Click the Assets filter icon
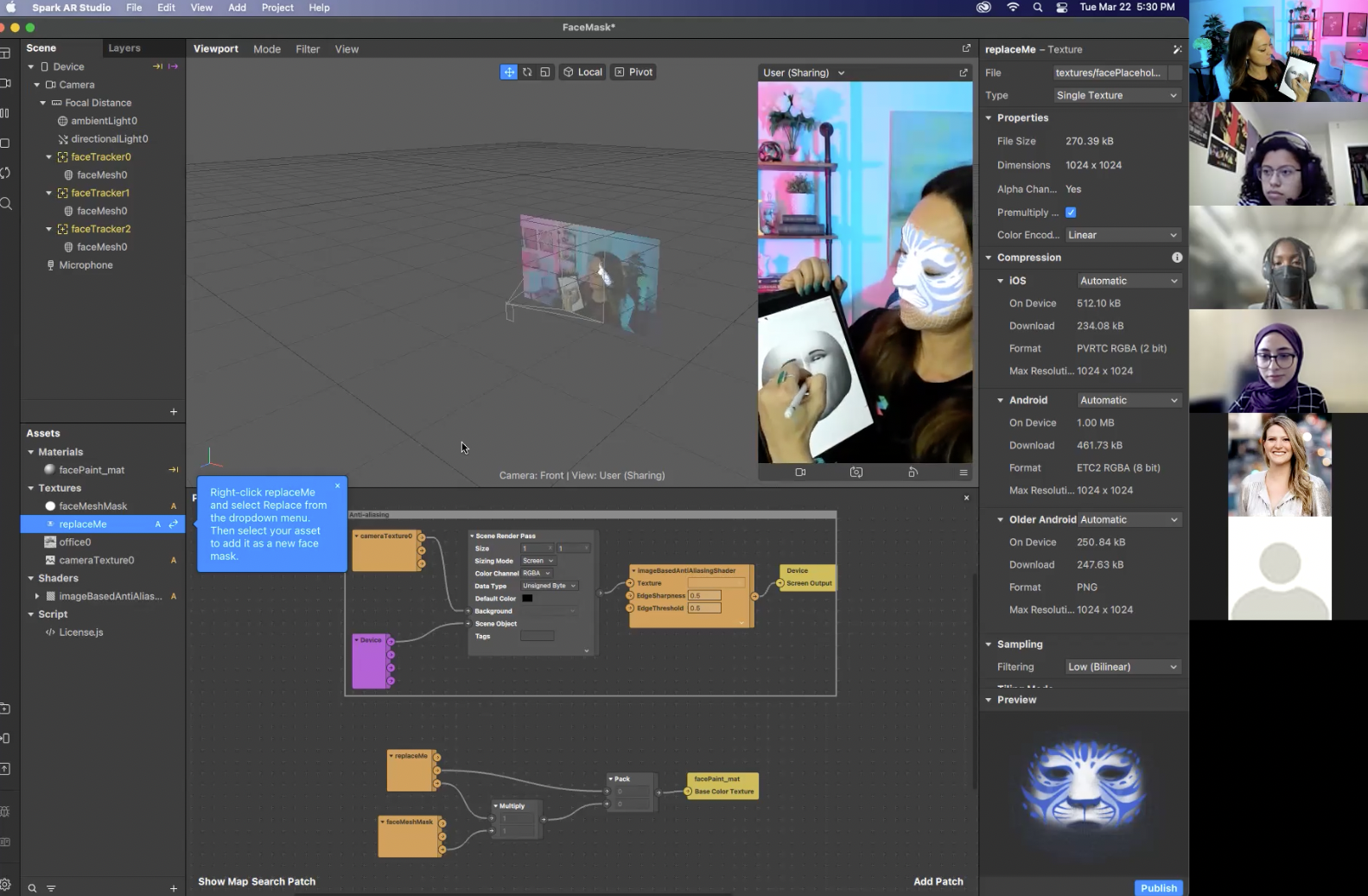 point(51,888)
